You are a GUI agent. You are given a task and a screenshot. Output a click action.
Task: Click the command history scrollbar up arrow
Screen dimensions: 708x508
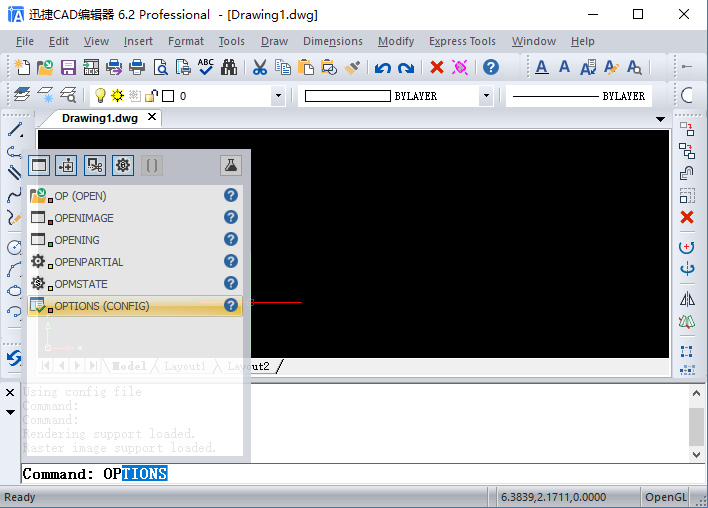pos(696,394)
